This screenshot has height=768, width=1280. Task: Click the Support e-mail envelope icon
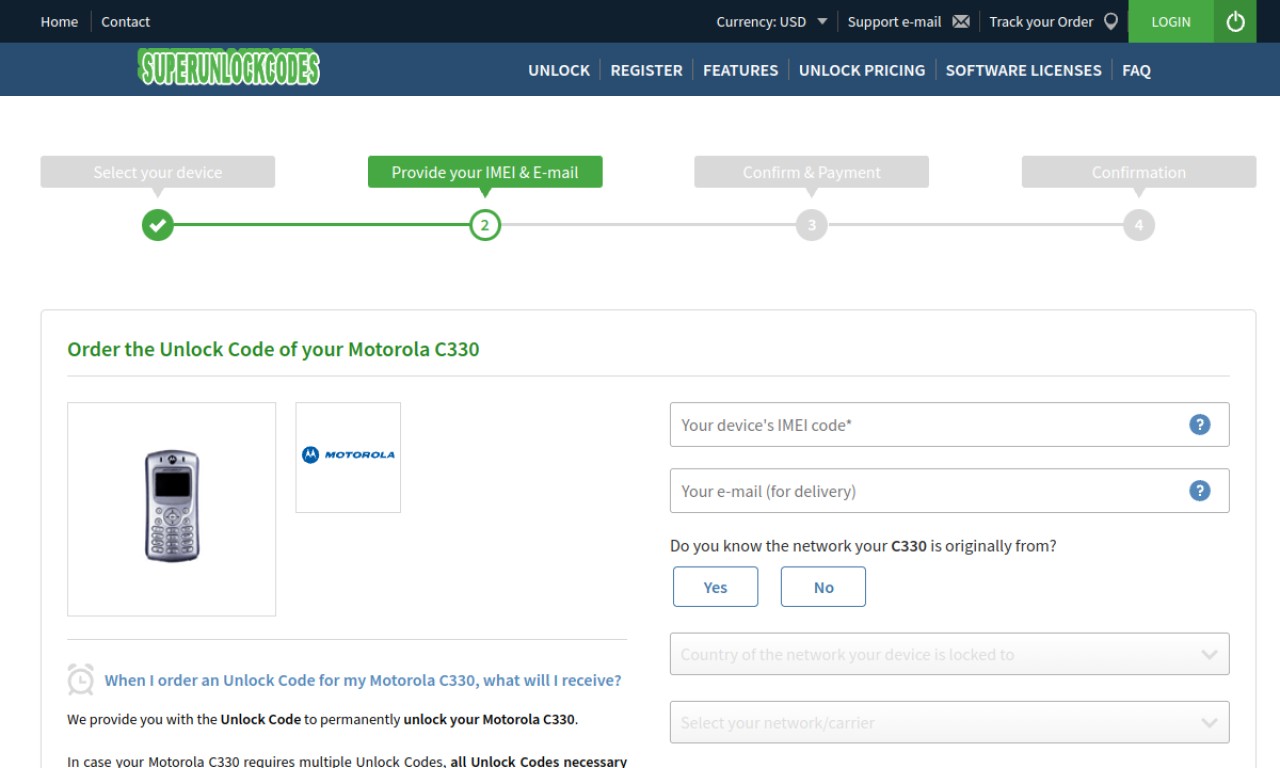pos(961,22)
